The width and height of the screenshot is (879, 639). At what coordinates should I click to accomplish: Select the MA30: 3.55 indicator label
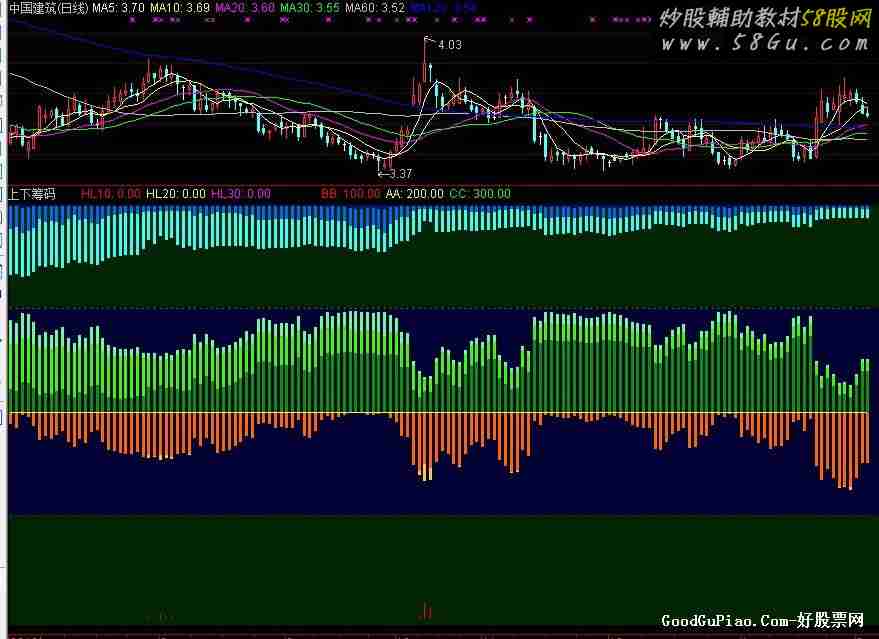[x=310, y=7]
